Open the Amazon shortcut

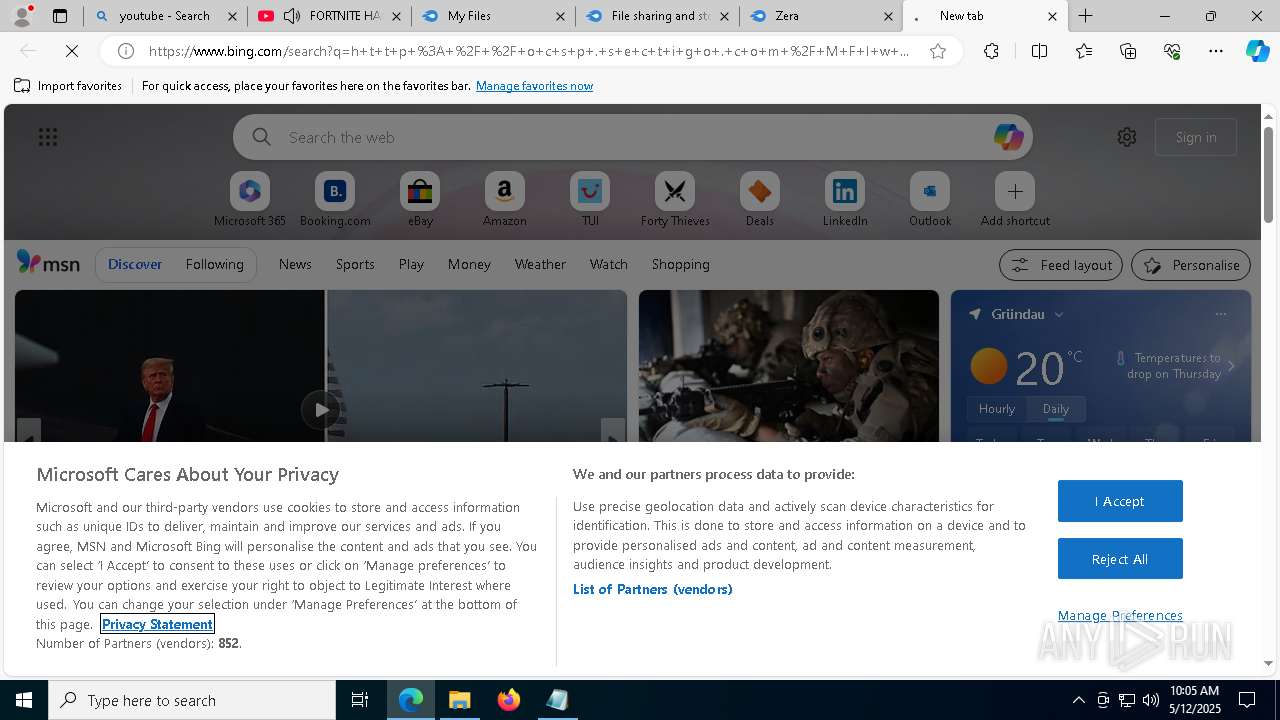[x=504, y=199]
